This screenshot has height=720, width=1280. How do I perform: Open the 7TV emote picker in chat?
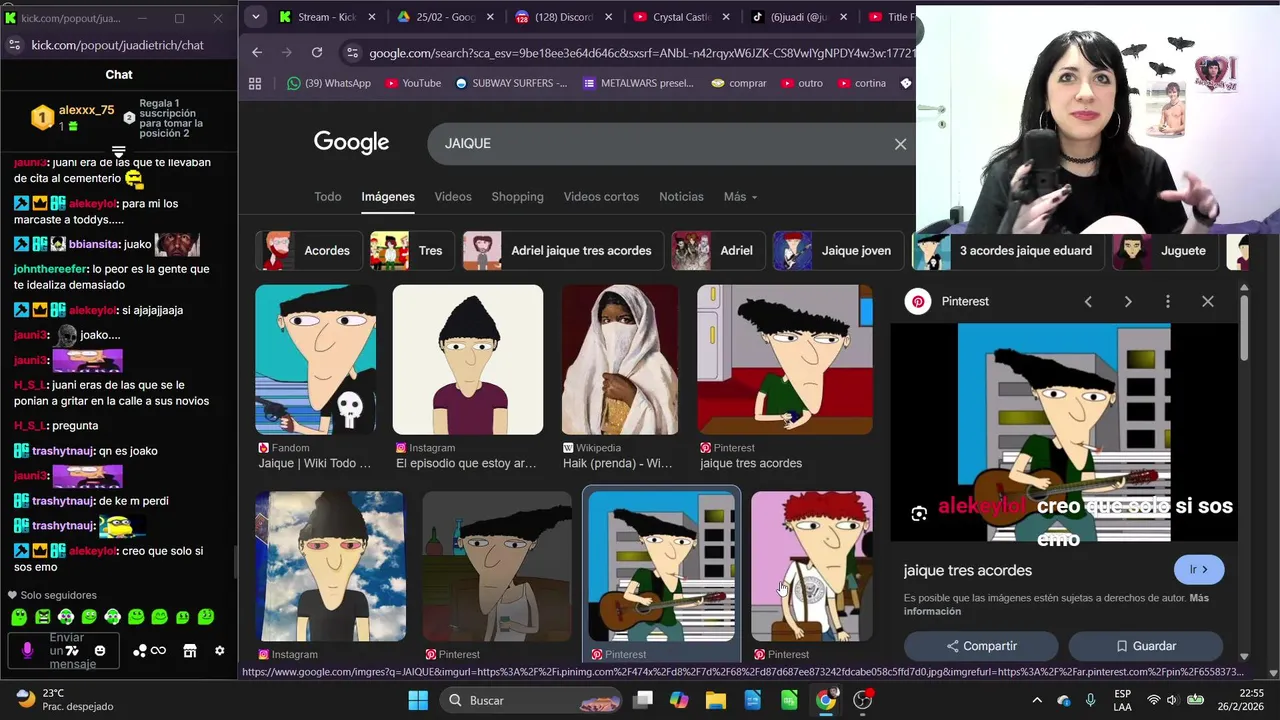pos(72,651)
